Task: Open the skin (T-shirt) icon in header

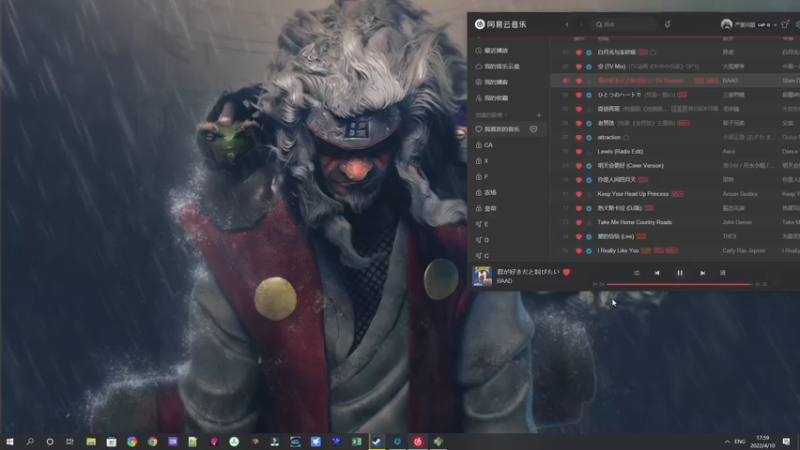Action: point(785,24)
